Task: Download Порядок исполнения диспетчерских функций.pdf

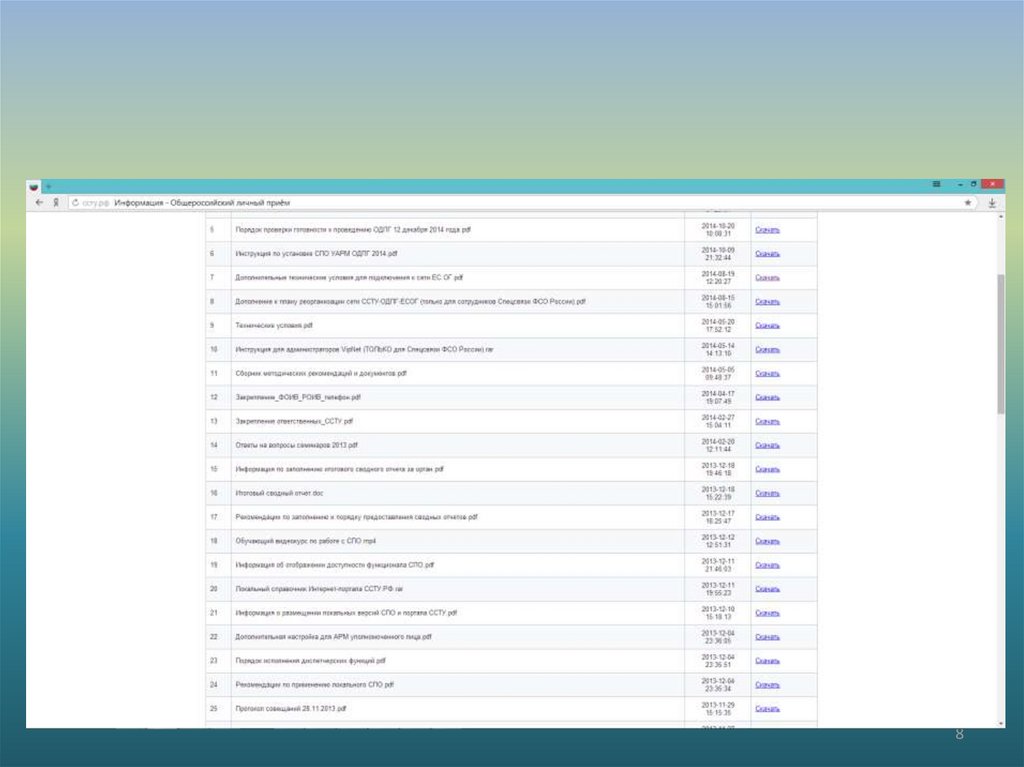Action: click(x=767, y=661)
